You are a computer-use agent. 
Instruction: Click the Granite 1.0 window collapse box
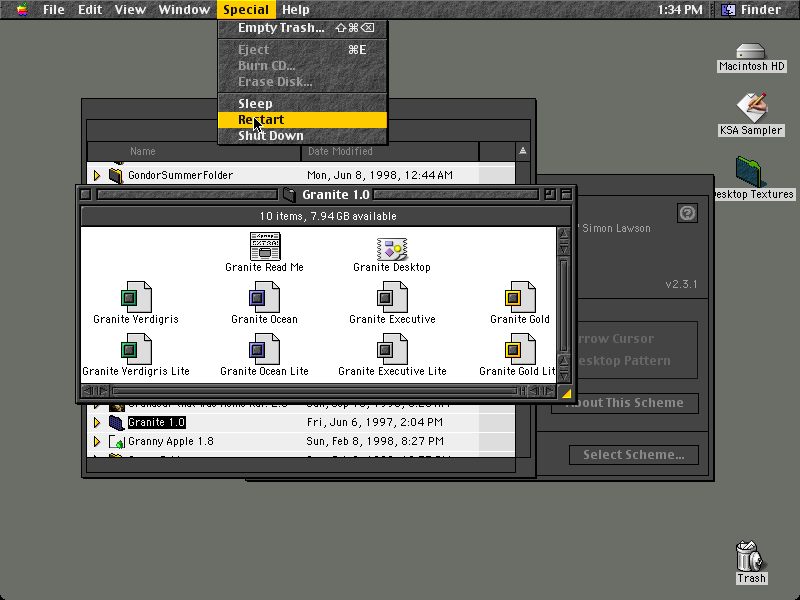click(566, 194)
